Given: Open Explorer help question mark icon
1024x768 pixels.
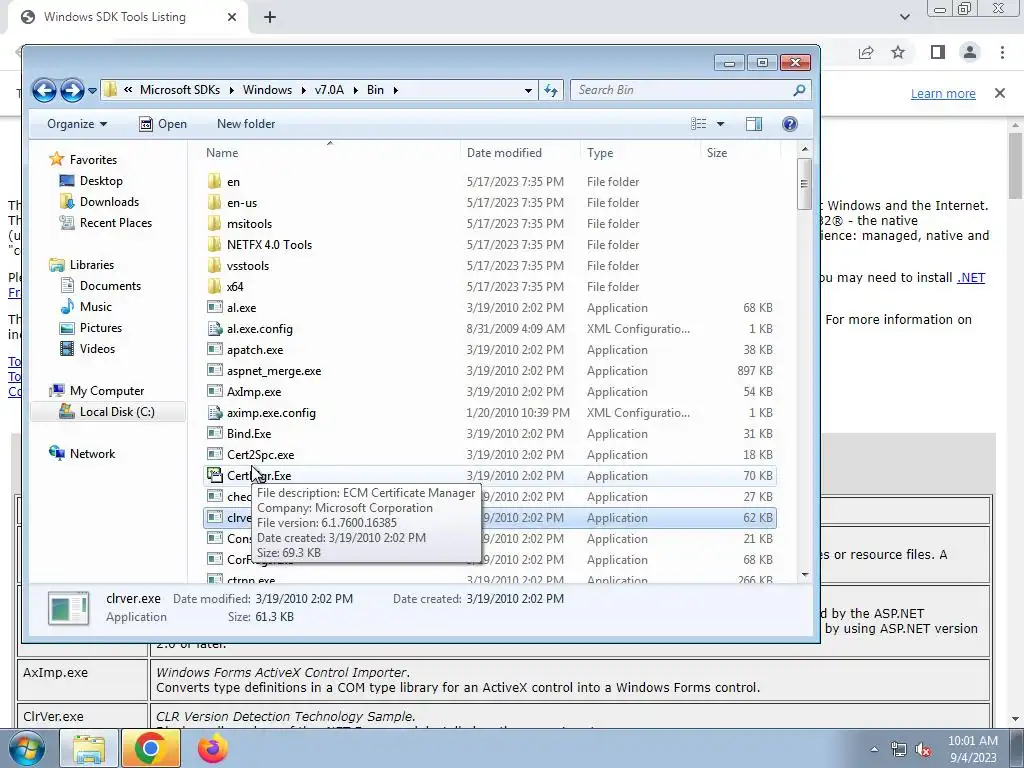Looking at the screenshot, I should point(790,124).
